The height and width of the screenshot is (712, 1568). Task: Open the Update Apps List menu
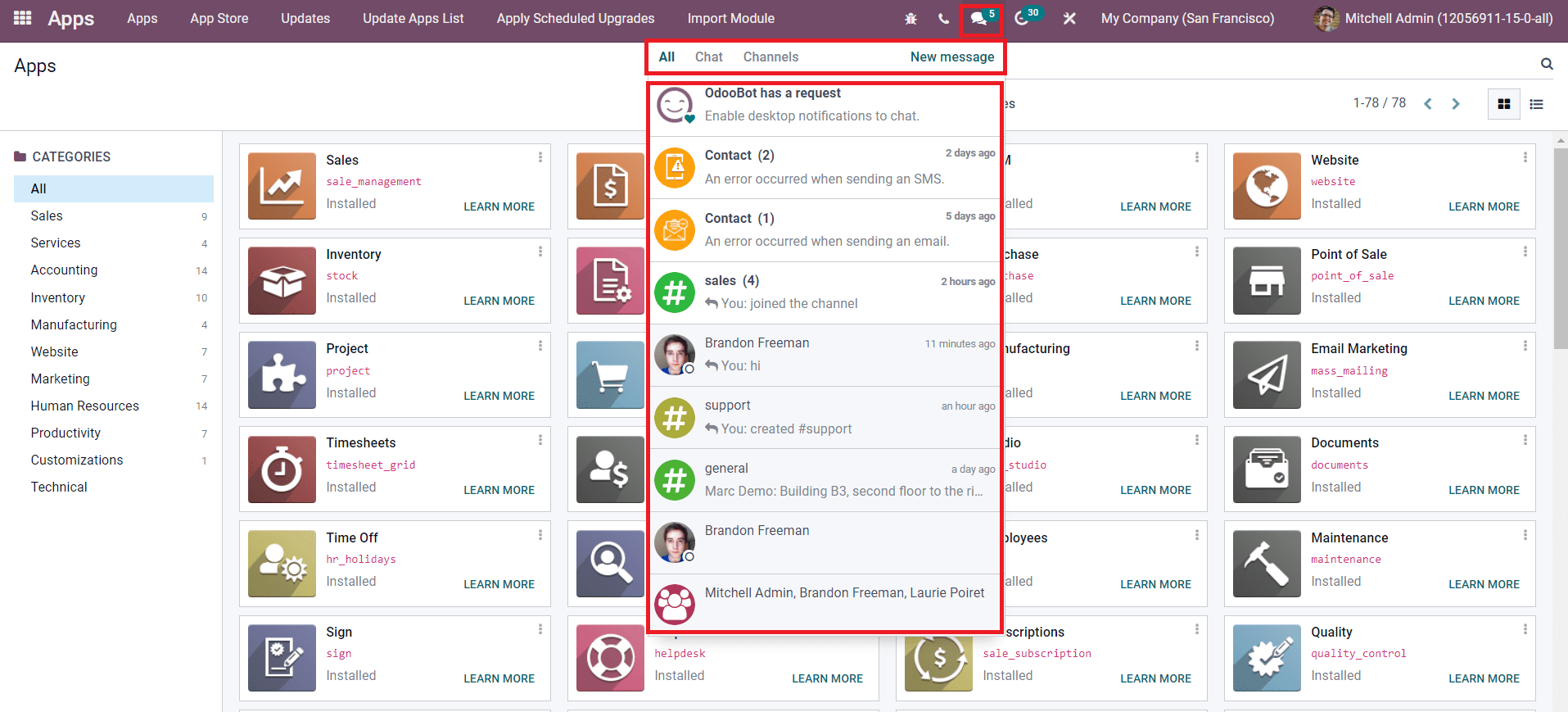413,18
